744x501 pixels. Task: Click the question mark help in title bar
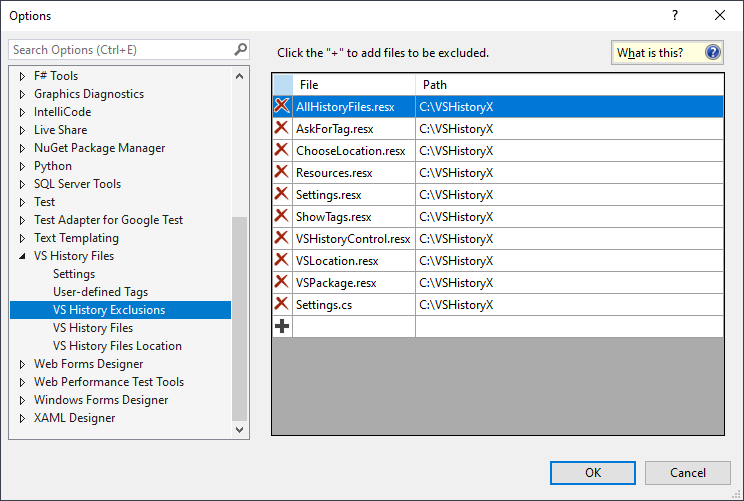(675, 15)
